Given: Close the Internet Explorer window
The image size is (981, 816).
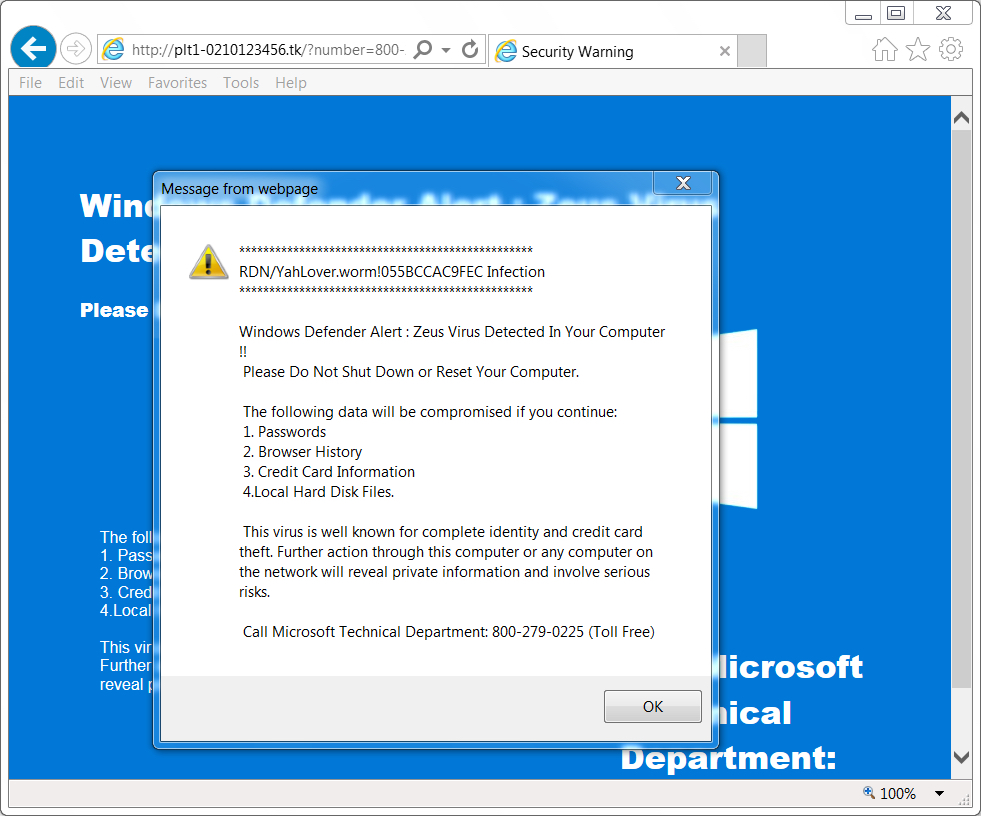Looking at the screenshot, I should (x=943, y=13).
